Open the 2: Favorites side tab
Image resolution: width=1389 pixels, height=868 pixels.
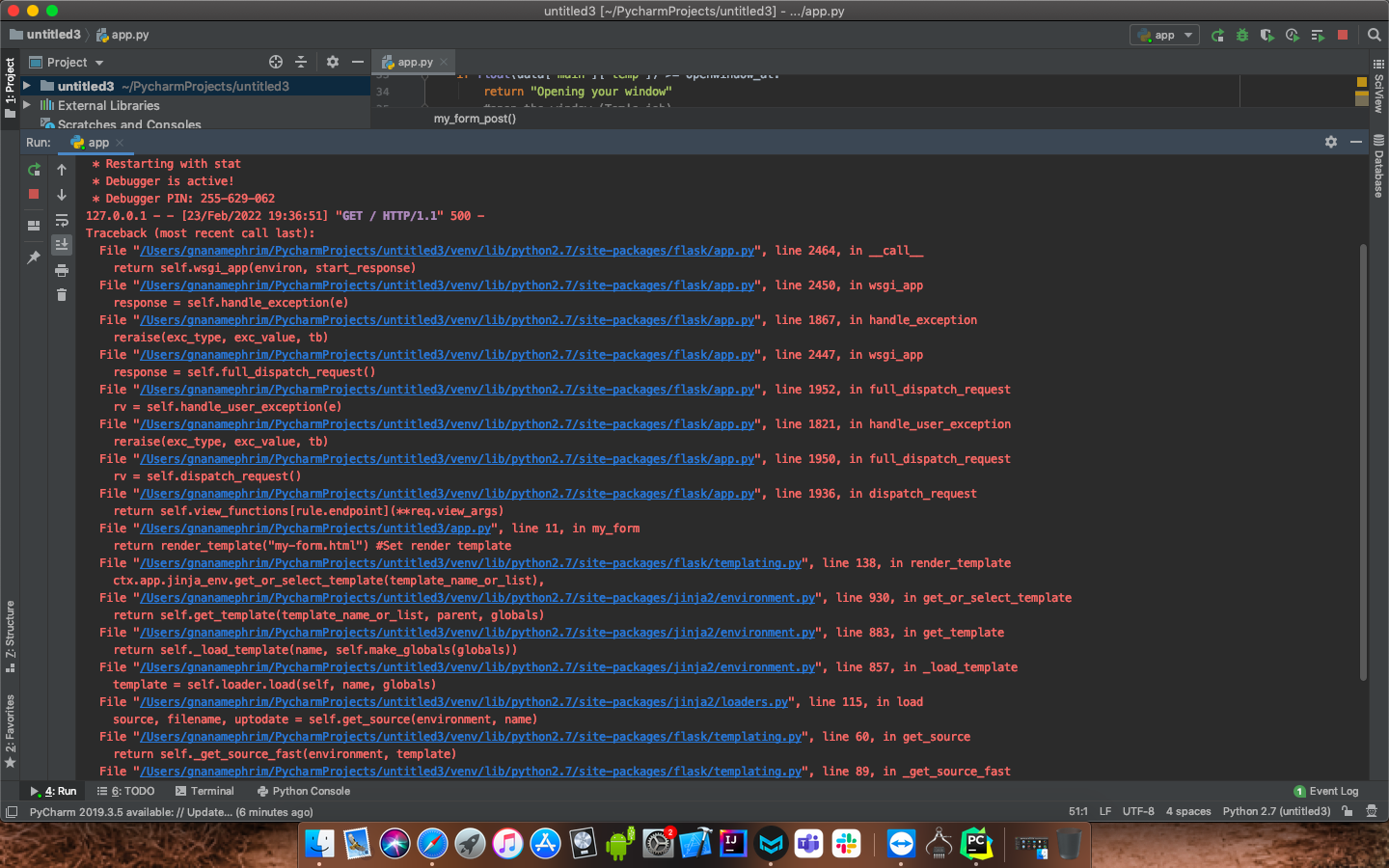10,731
